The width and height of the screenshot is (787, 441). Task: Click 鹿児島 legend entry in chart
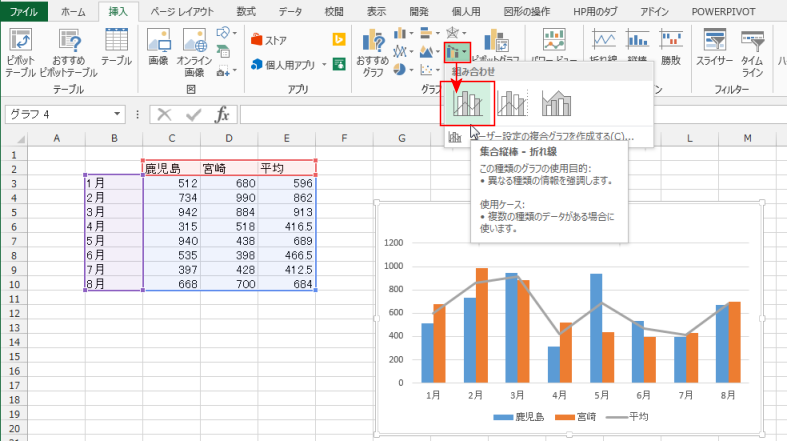pos(519,416)
